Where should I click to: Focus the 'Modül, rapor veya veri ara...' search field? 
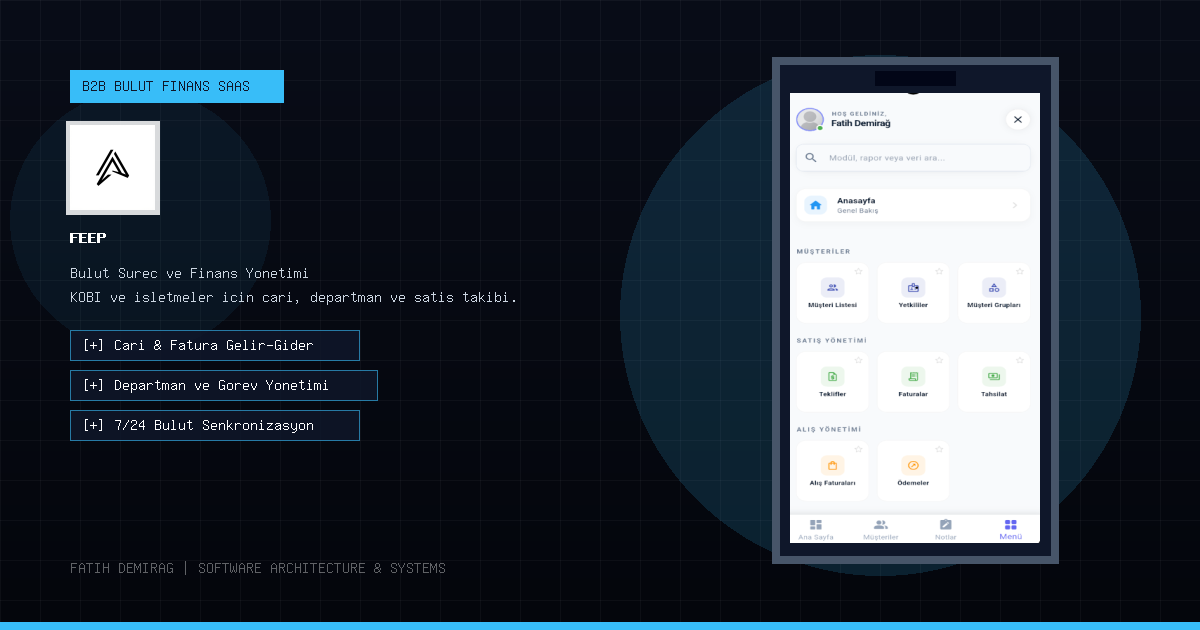click(x=913, y=158)
